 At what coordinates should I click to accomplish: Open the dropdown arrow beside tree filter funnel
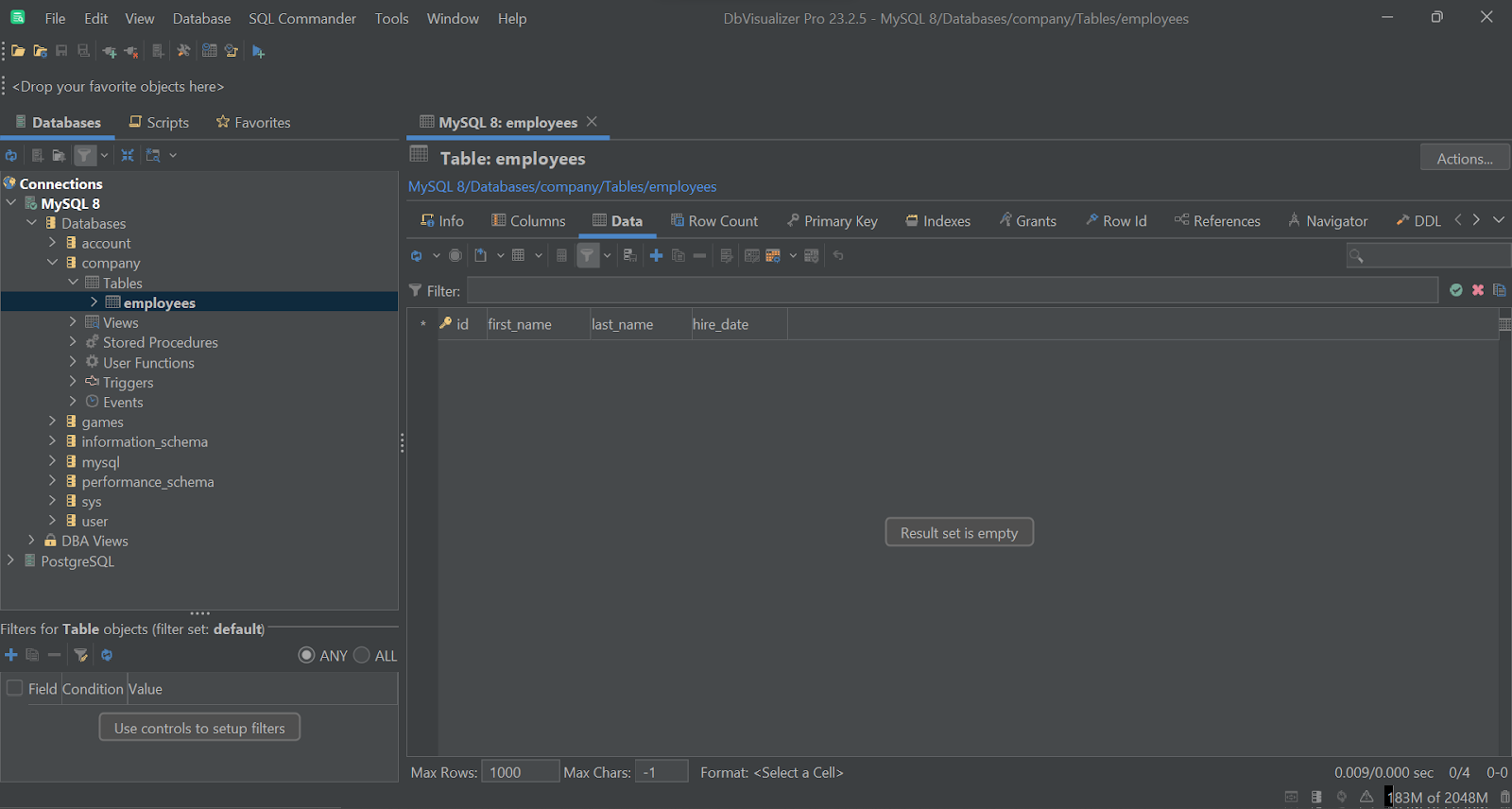point(104,155)
